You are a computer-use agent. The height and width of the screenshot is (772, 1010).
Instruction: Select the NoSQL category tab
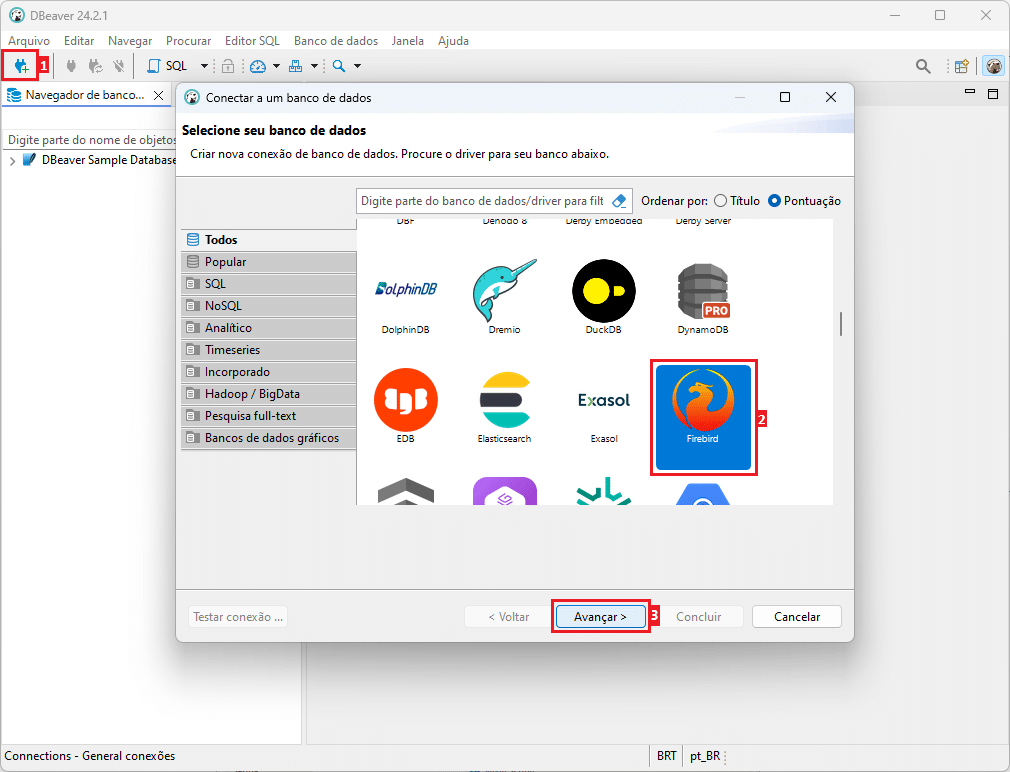coord(223,306)
